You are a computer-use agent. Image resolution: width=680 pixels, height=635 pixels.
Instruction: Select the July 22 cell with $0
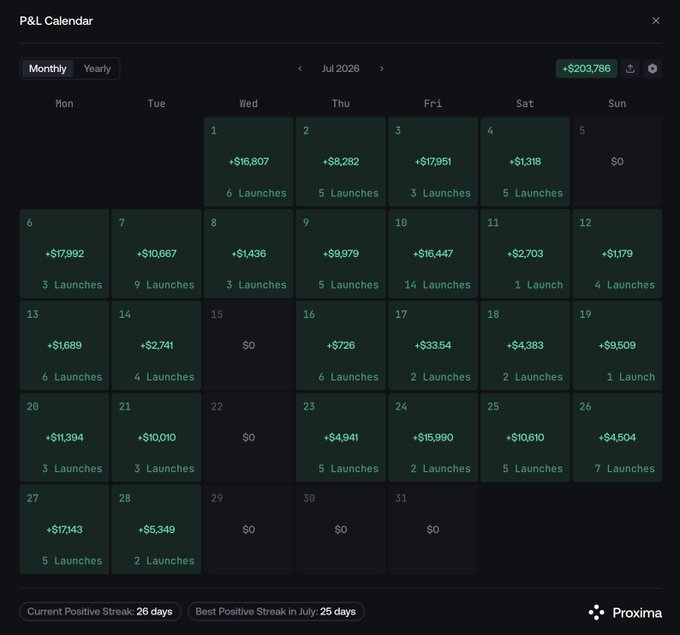pos(248,438)
